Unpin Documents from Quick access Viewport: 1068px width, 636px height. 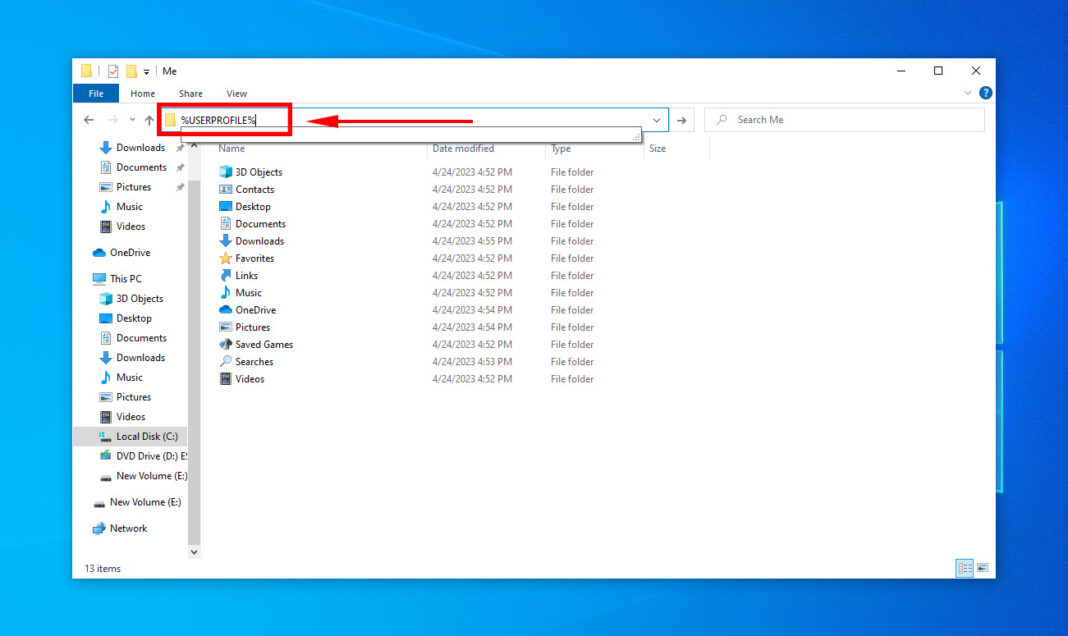(x=180, y=167)
